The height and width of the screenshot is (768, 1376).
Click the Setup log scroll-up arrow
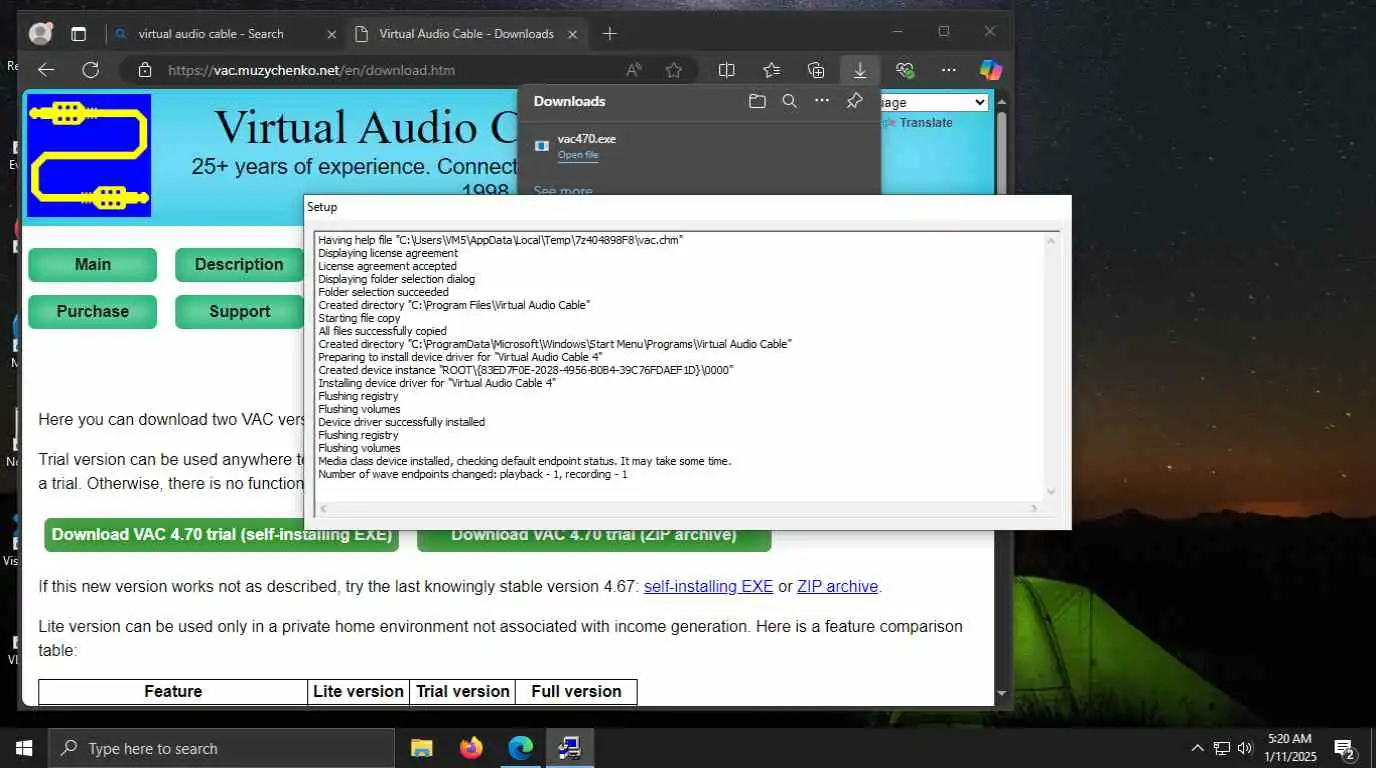pyautogui.click(x=1050, y=241)
